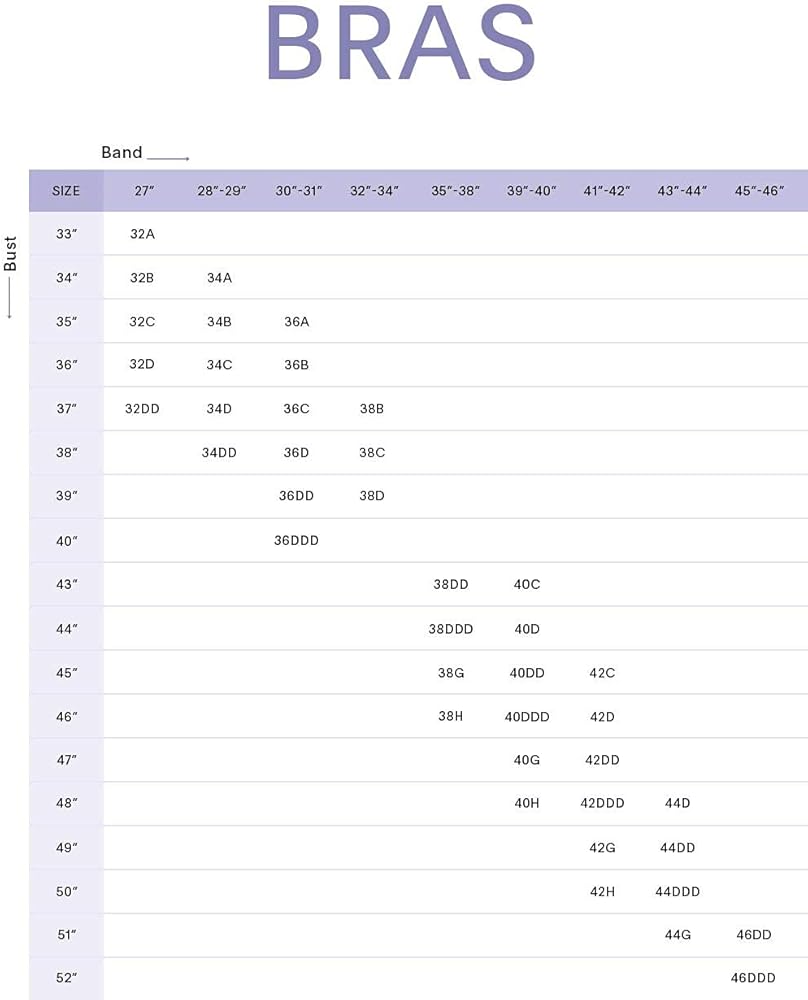The height and width of the screenshot is (1000, 808).
Task: Select the 27″ band column header
Action: 144,190
